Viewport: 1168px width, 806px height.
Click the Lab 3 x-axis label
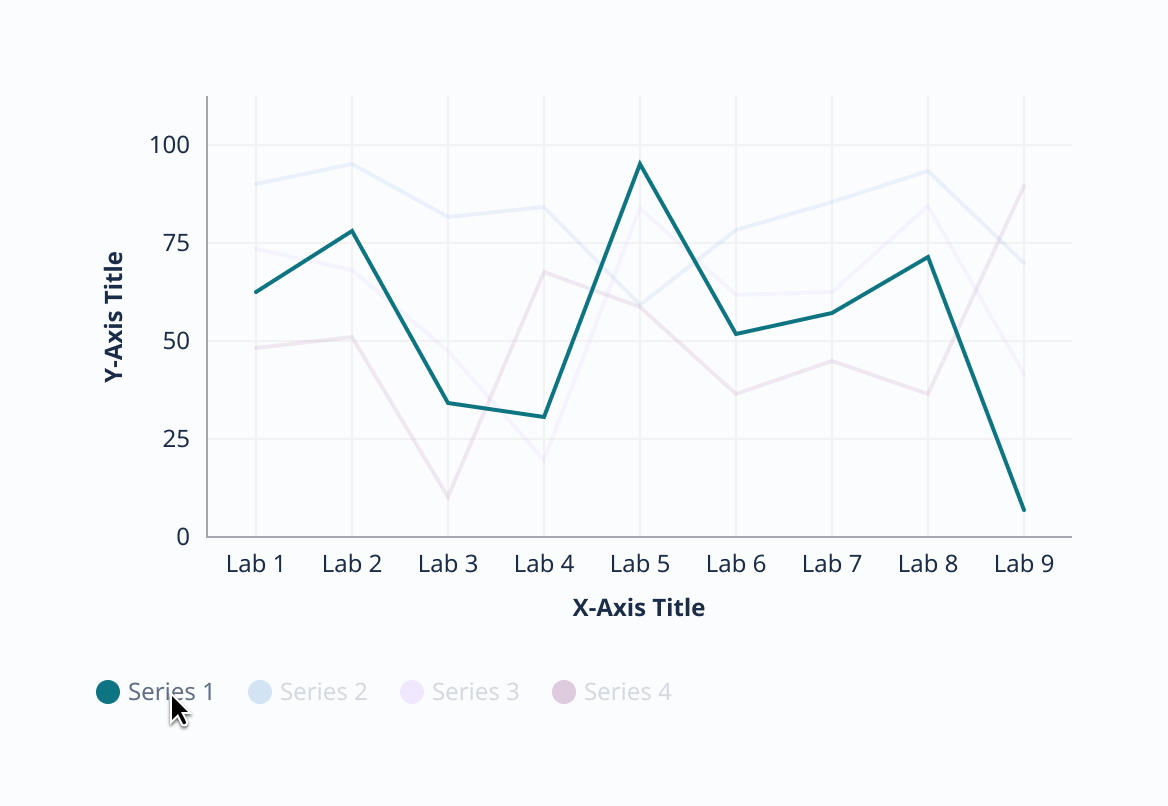[448, 564]
